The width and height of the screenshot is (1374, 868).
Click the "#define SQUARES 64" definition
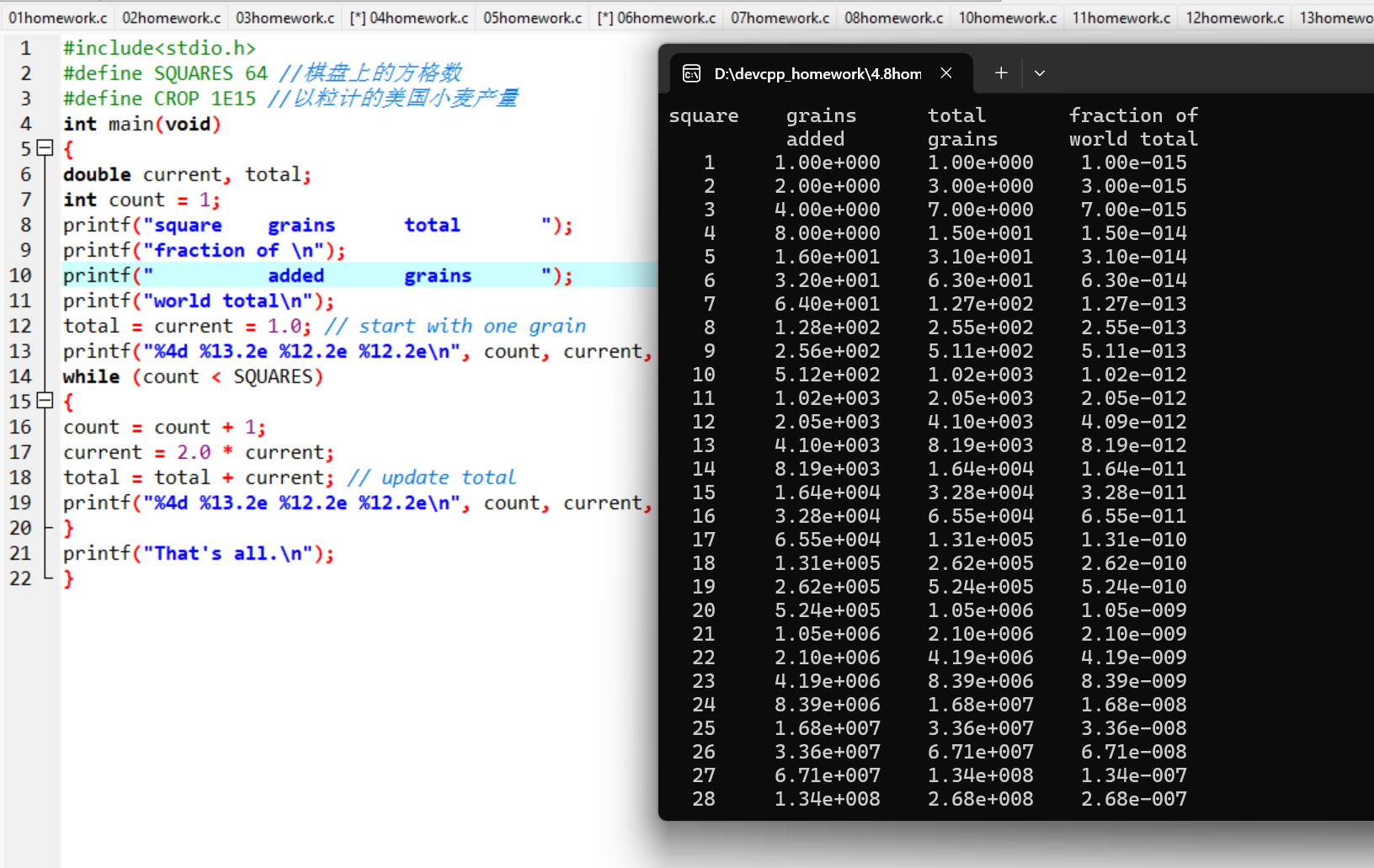coord(165,73)
